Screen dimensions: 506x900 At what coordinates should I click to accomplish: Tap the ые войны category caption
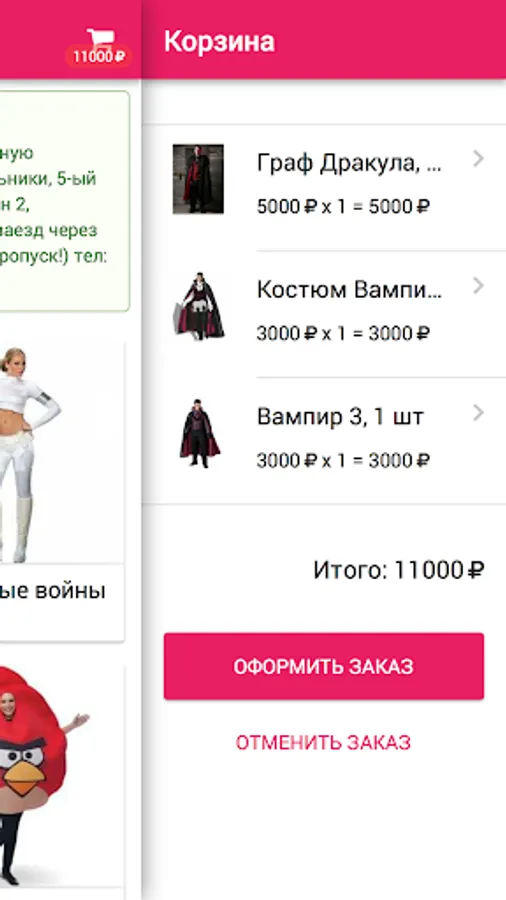click(53, 591)
